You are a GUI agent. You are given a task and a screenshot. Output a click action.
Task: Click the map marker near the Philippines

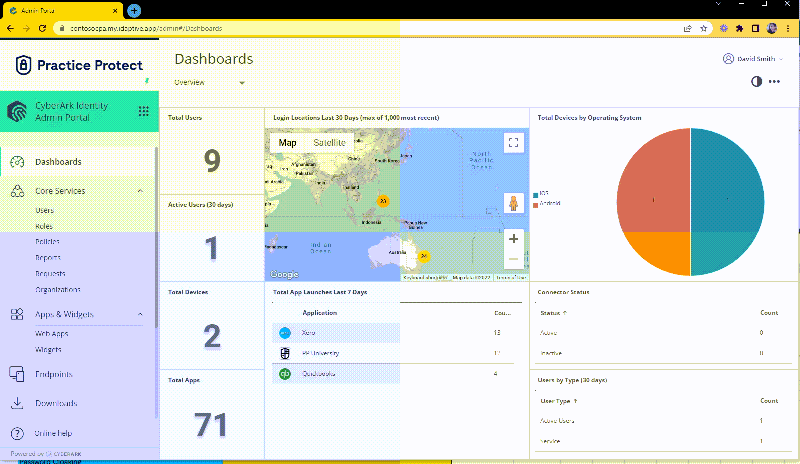coord(383,201)
